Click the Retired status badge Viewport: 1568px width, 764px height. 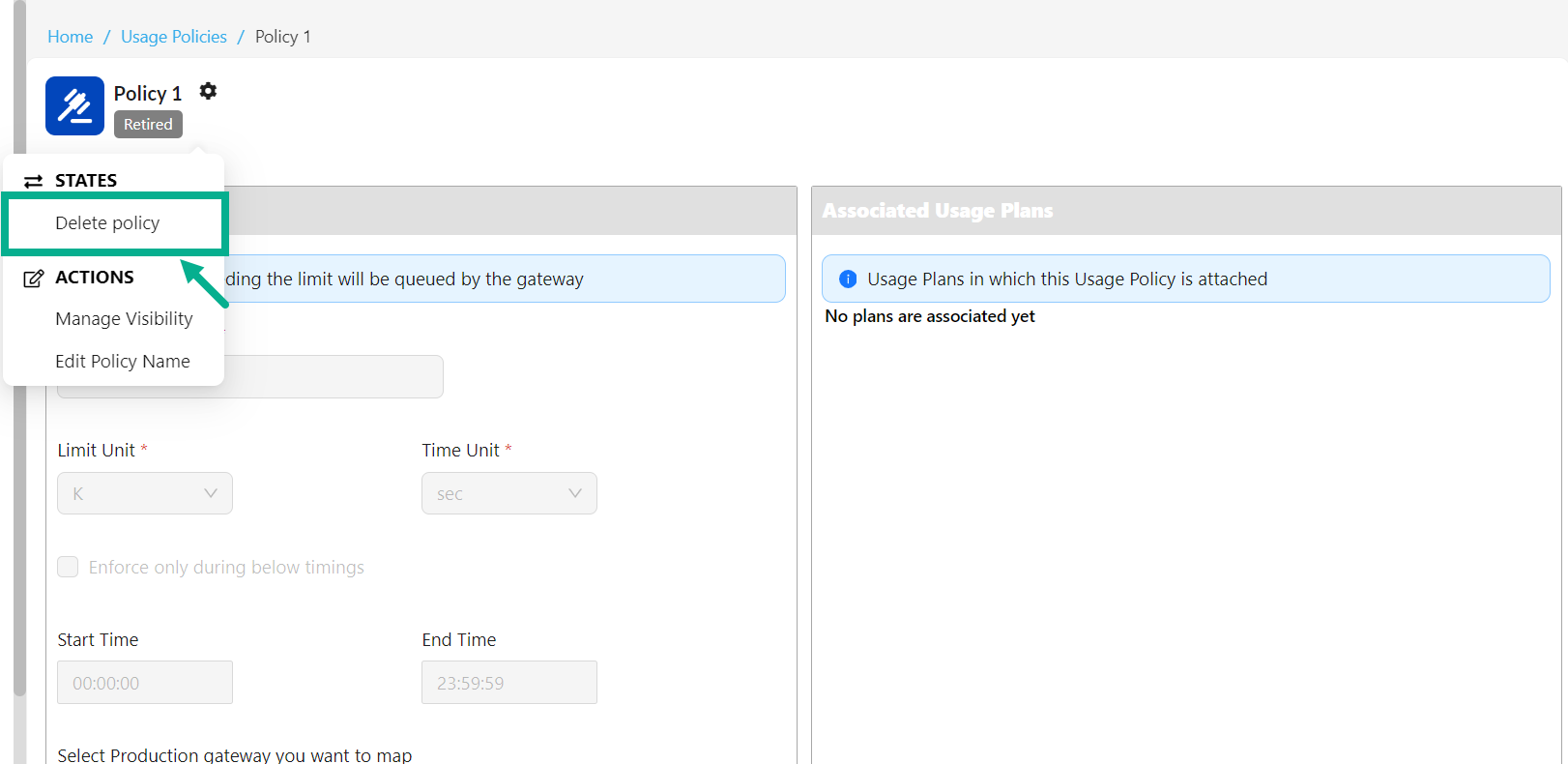pyautogui.click(x=148, y=125)
